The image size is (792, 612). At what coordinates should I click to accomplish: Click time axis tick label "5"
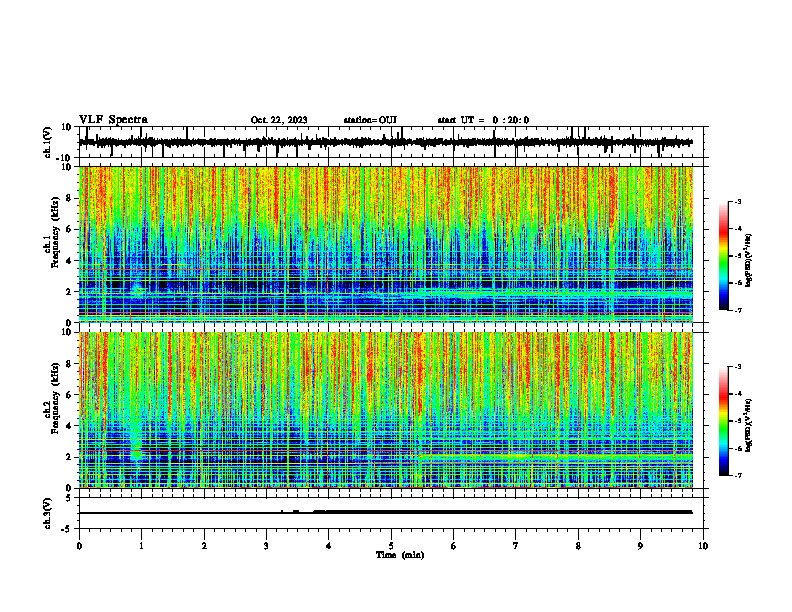click(391, 546)
